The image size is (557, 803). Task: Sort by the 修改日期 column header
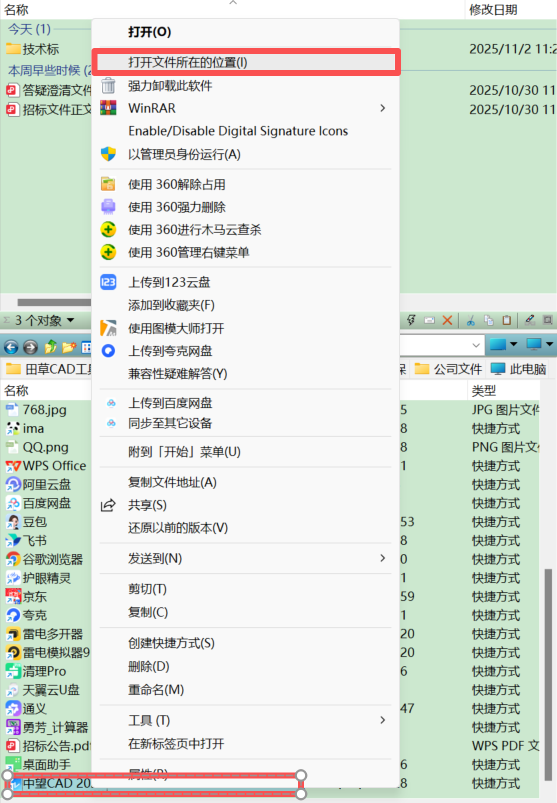pos(493,10)
